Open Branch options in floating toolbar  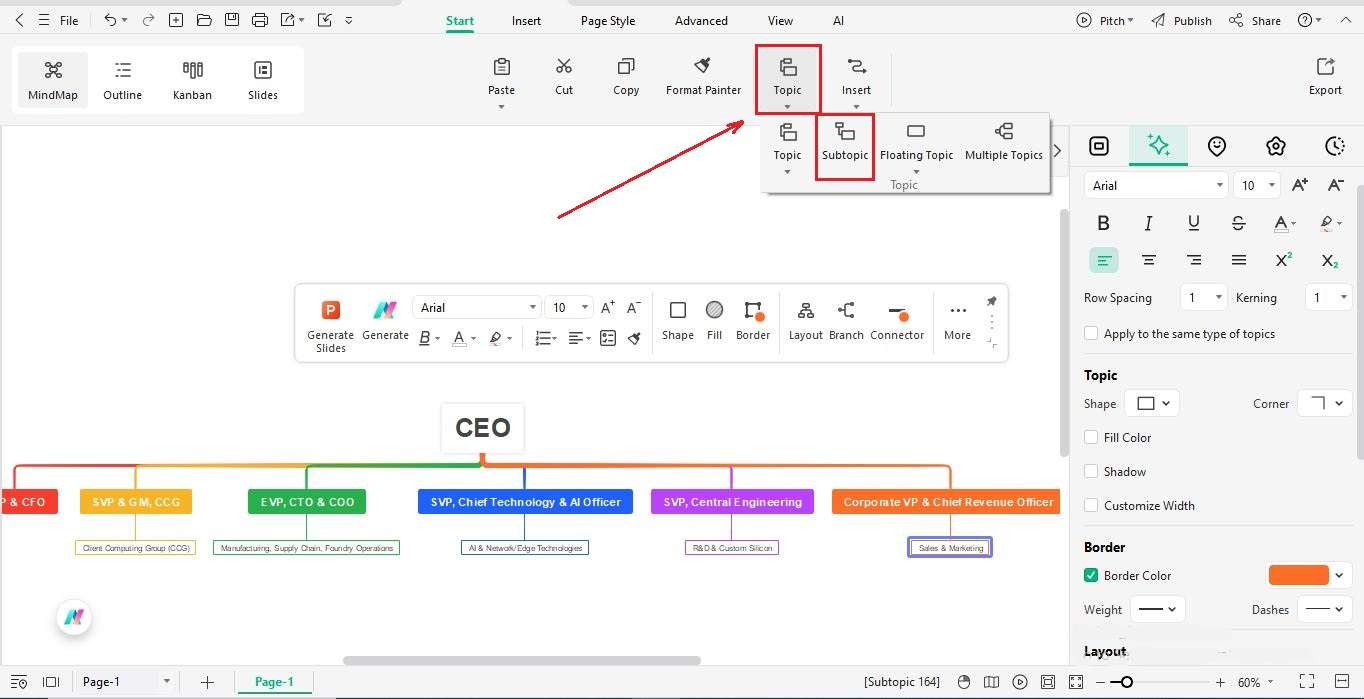[x=846, y=320]
